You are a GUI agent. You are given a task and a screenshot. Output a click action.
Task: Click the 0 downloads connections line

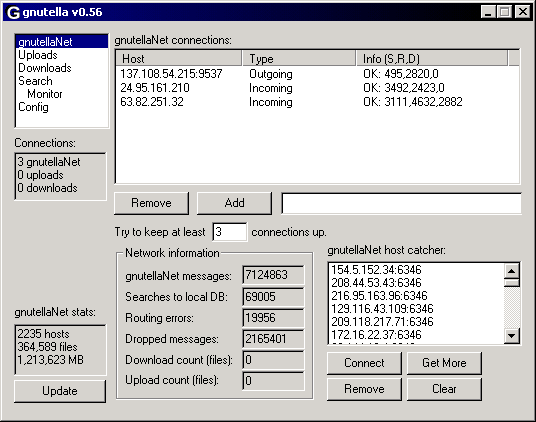coord(48,188)
